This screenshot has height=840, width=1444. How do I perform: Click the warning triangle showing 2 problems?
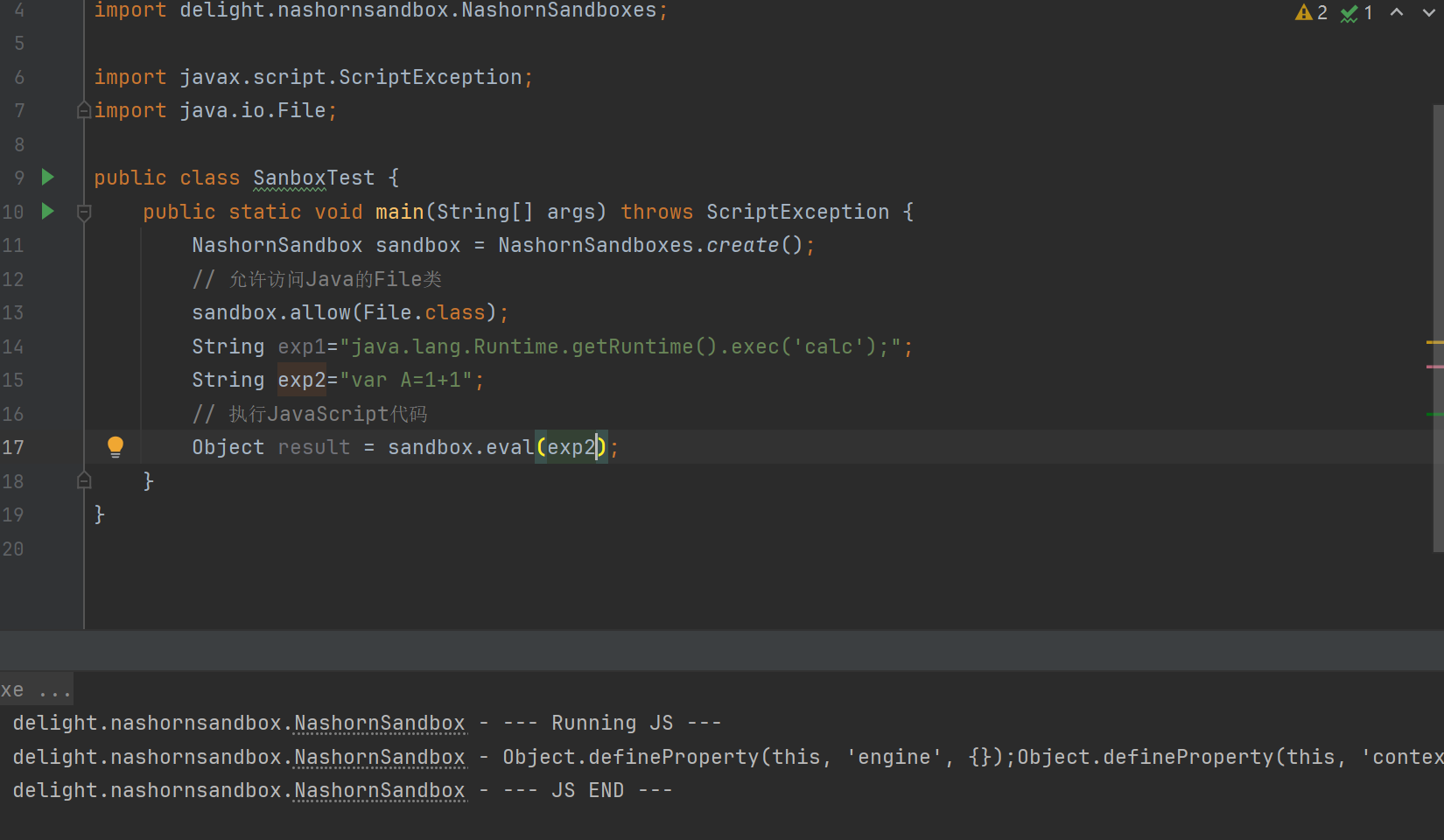[x=1311, y=12]
